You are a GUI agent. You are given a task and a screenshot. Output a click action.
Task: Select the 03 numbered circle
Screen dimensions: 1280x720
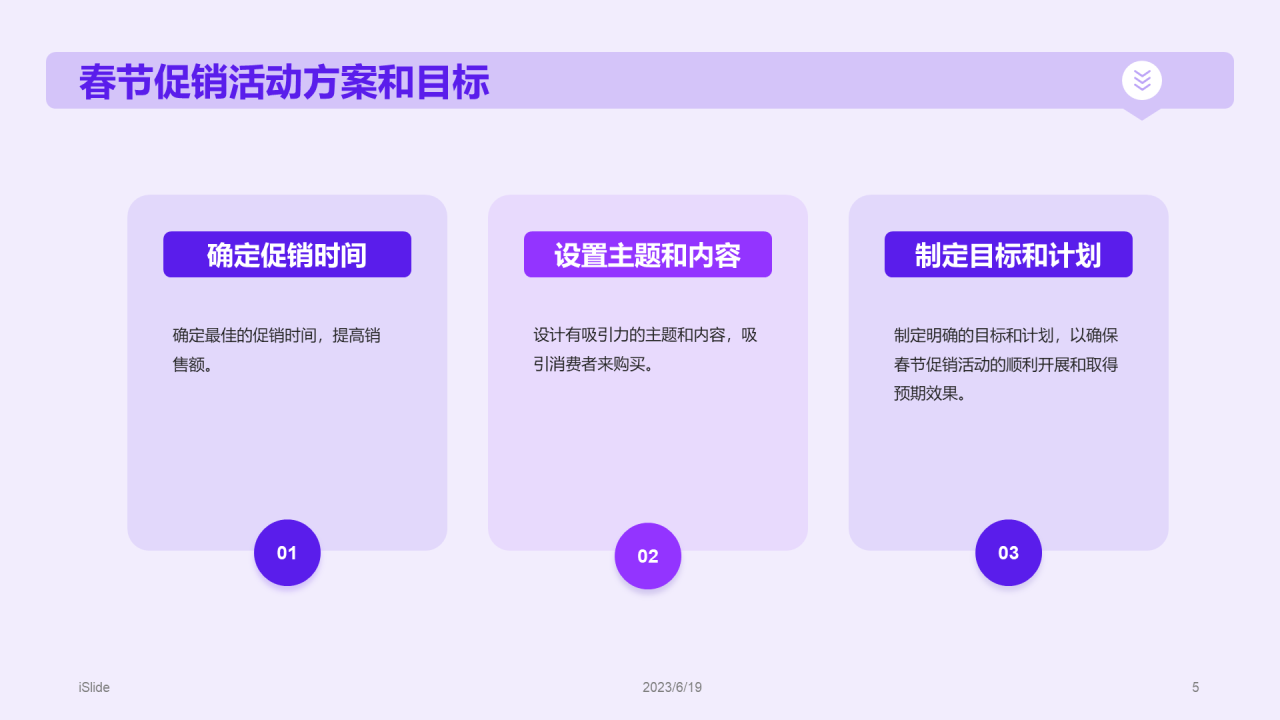click(1008, 552)
